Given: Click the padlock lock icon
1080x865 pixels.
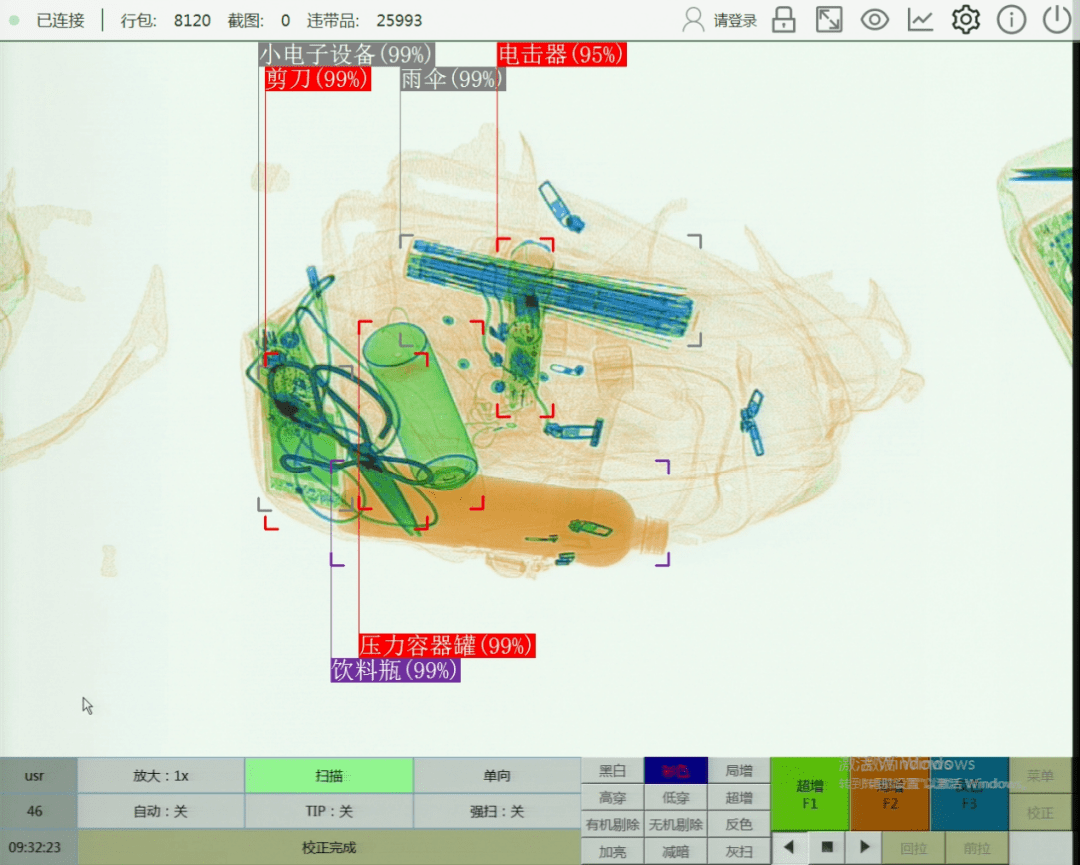Looking at the screenshot, I should (x=784, y=20).
